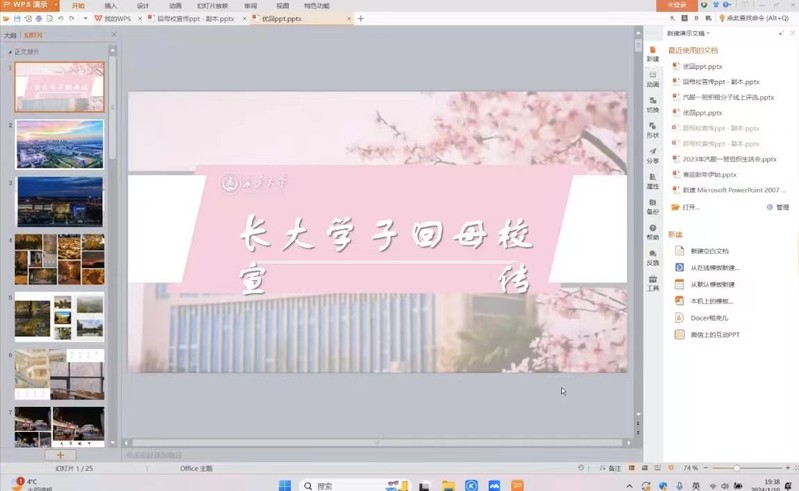Click the 分享 (Share) sidebar icon

click(x=652, y=155)
